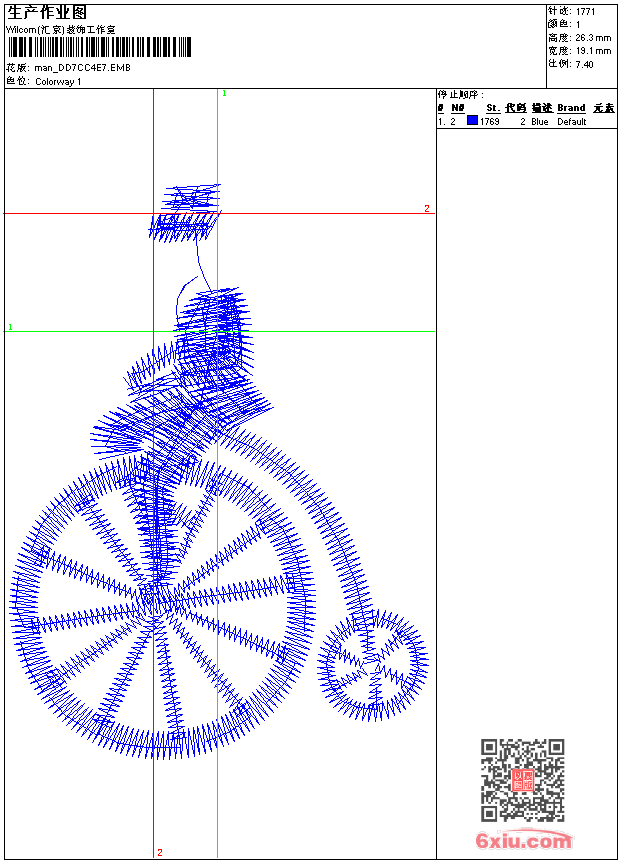Select the Blue stop sequence row
The width and height of the screenshot is (620, 860).
coord(525,121)
